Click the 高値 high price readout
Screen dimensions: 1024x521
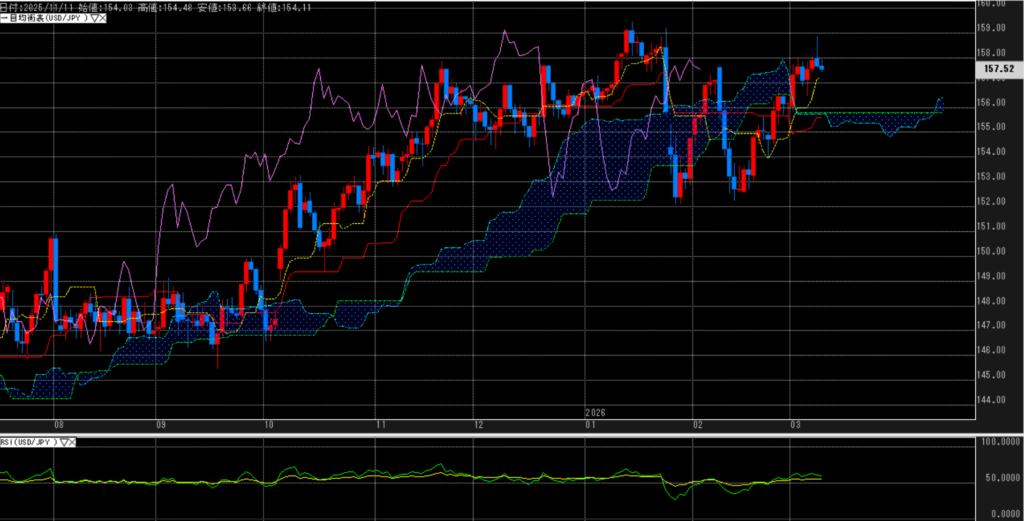click(x=157, y=7)
